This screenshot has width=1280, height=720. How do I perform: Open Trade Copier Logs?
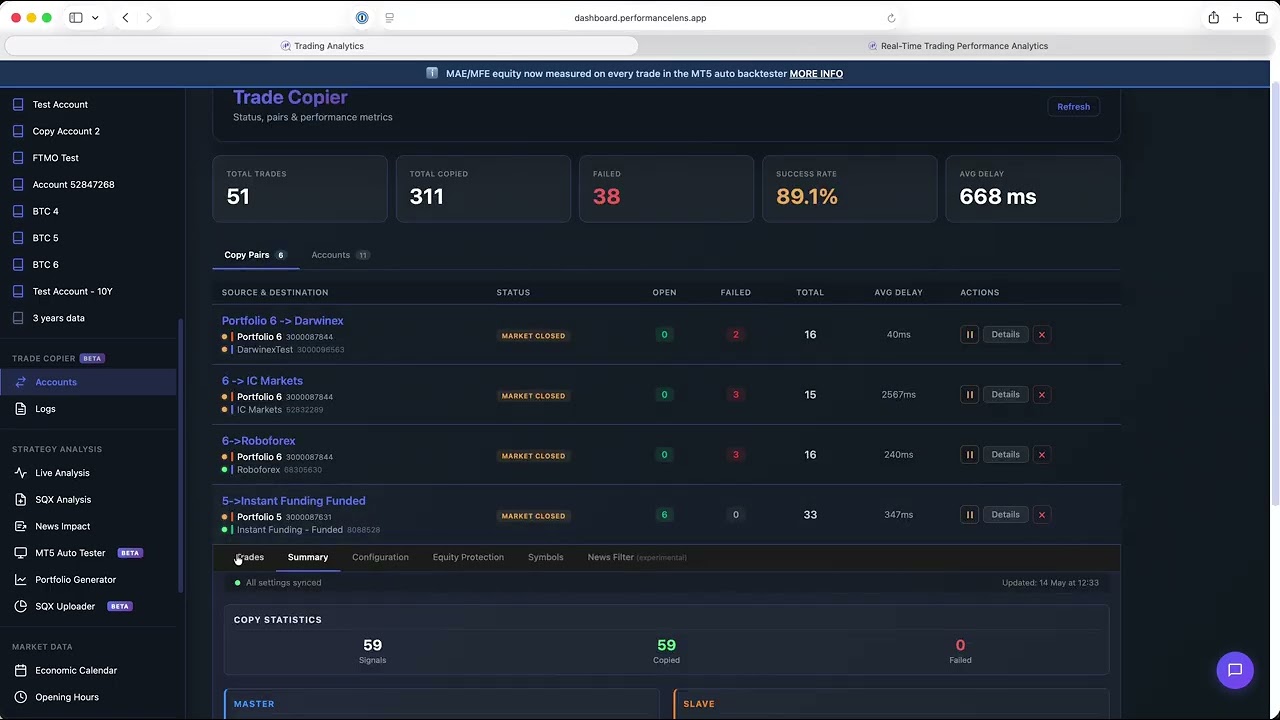[x=45, y=409]
